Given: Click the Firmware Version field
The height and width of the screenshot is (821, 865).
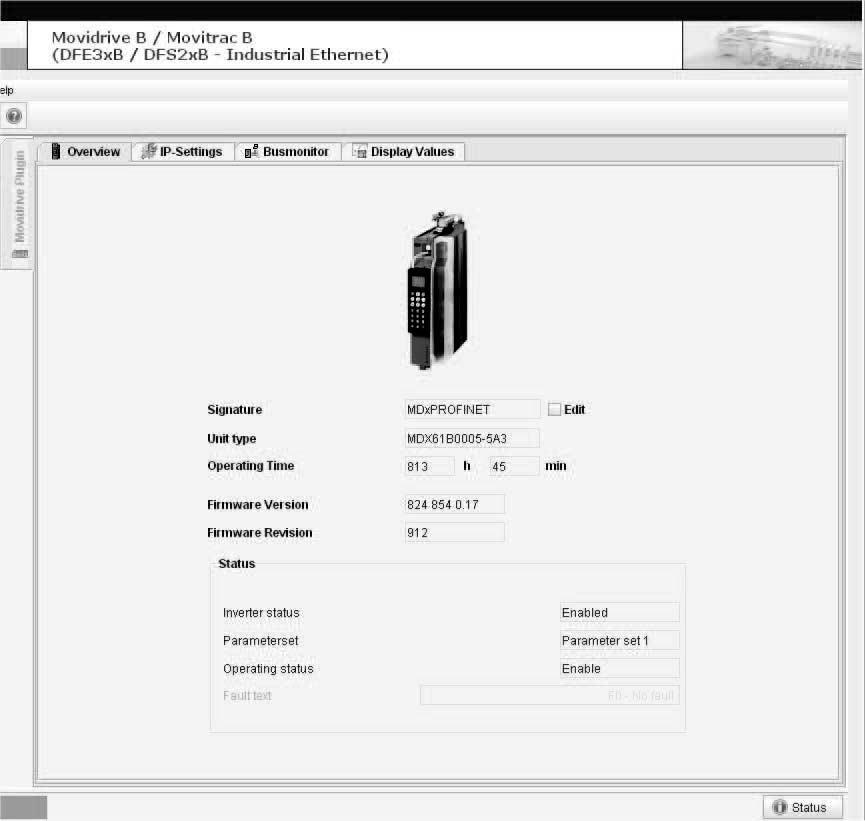Looking at the screenshot, I should tap(455, 504).
